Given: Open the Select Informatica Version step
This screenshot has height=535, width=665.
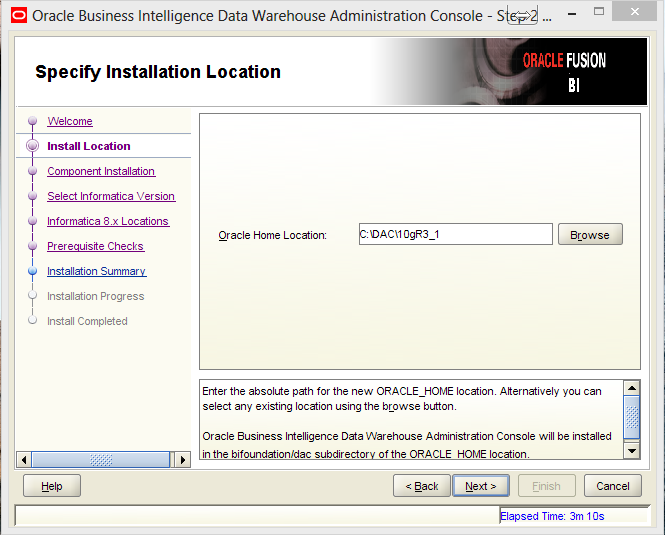Looking at the screenshot, I should pyautogui.click(x=111, y=196).
